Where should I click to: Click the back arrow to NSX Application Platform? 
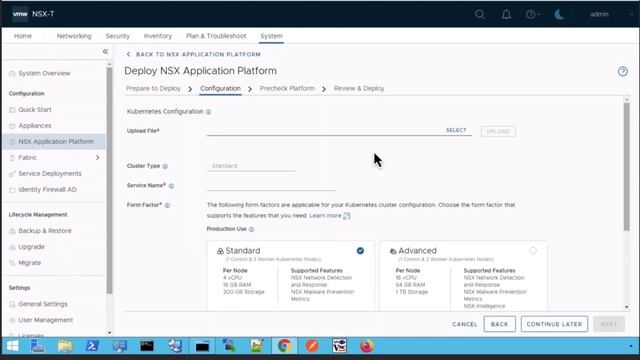click(x=129, y=54)
